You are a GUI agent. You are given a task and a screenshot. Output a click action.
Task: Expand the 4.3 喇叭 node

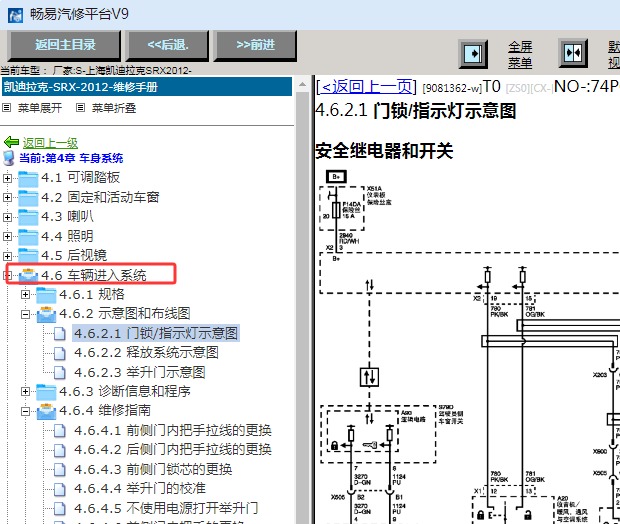(7, 217)
